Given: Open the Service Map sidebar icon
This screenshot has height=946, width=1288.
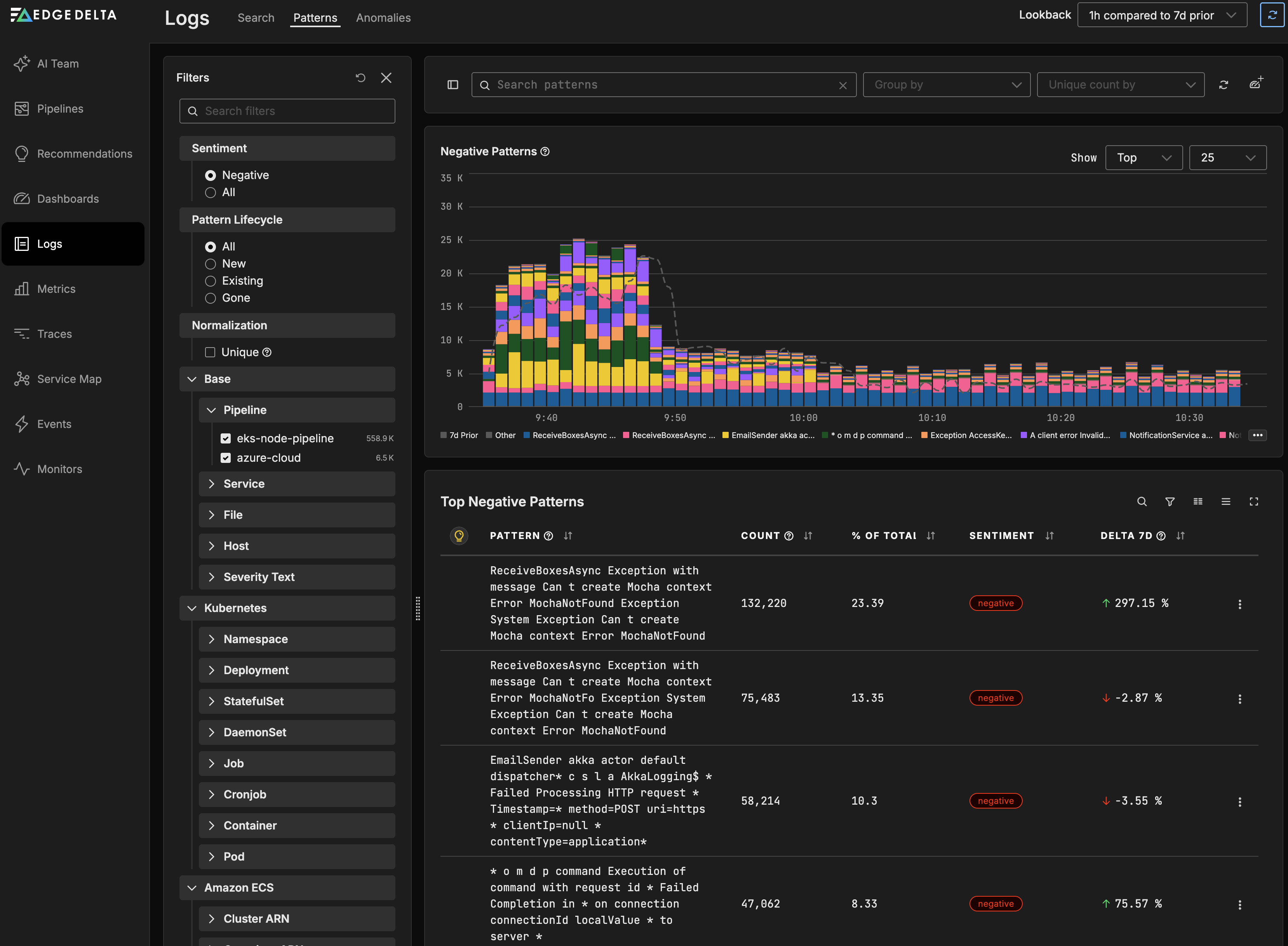Looking at the screenshot, I should (22, 379).
